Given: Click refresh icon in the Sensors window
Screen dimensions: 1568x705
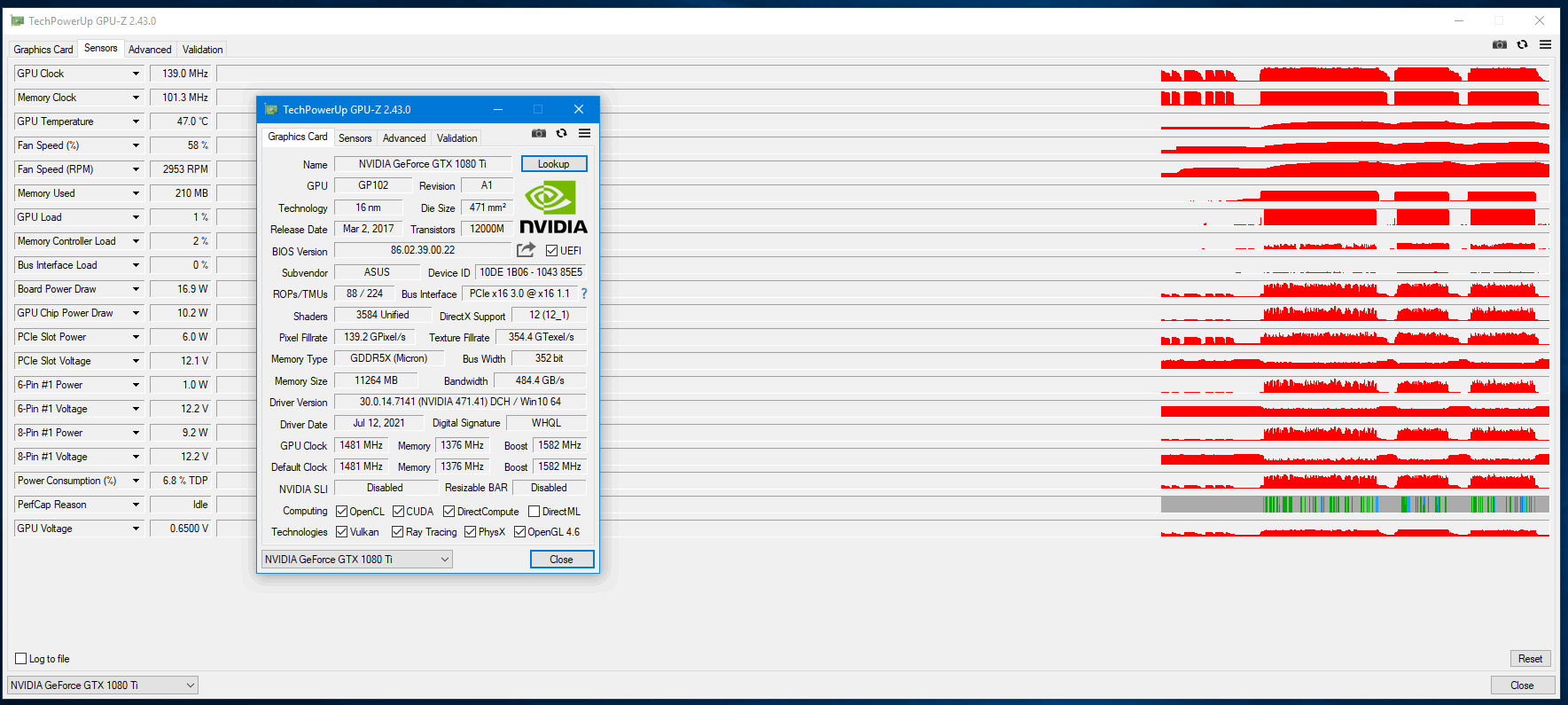Looking at the screenshot, I should tap(1523, 44).
